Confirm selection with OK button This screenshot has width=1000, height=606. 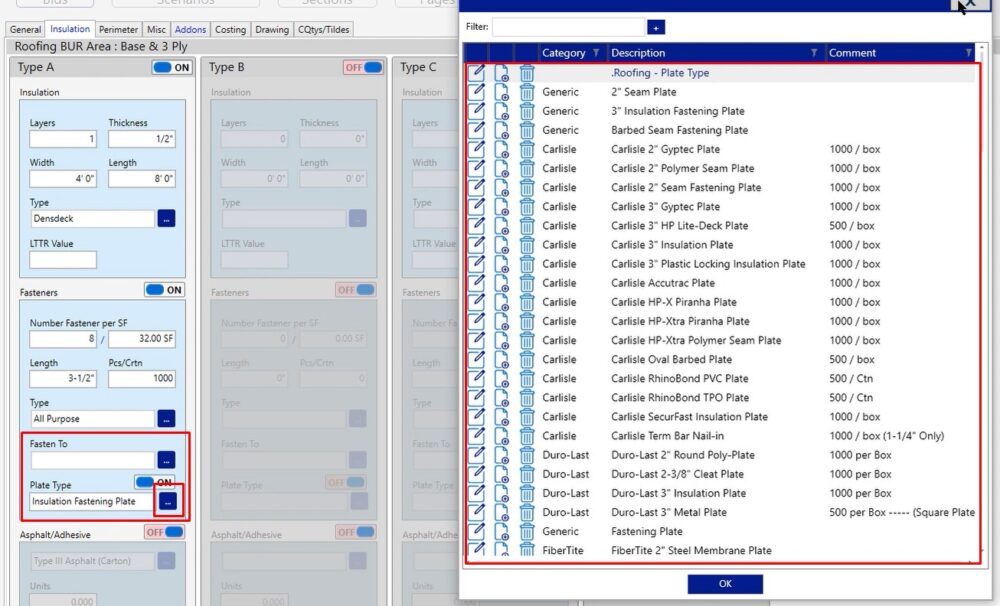tap(725, 584)
